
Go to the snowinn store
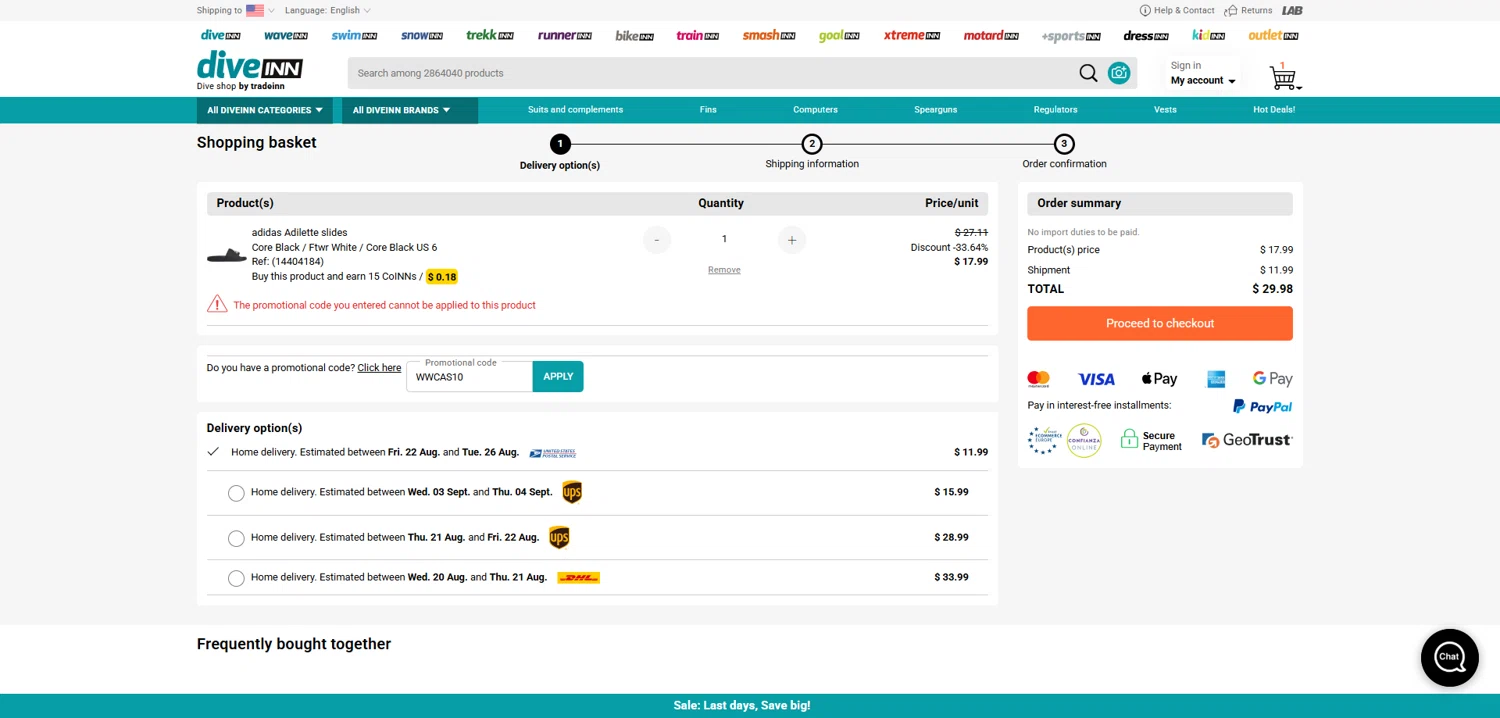(421, 35)
